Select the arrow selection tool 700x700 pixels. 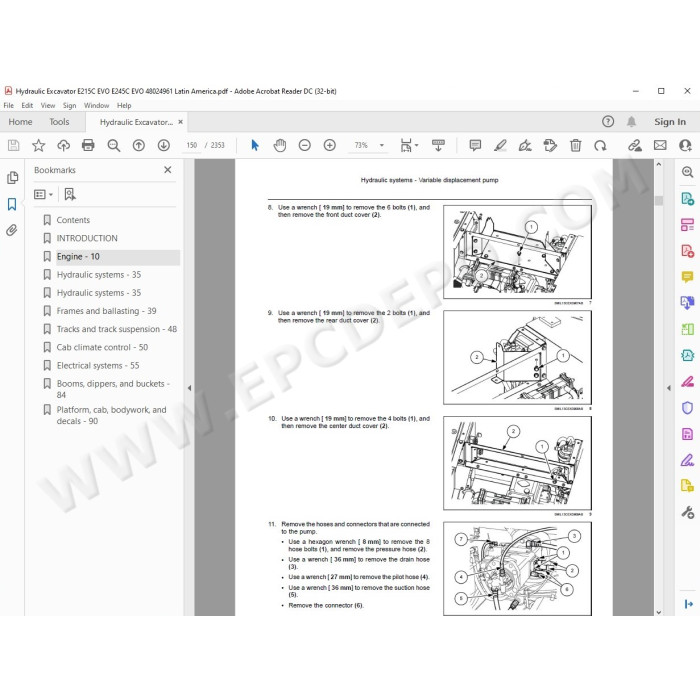255,145
